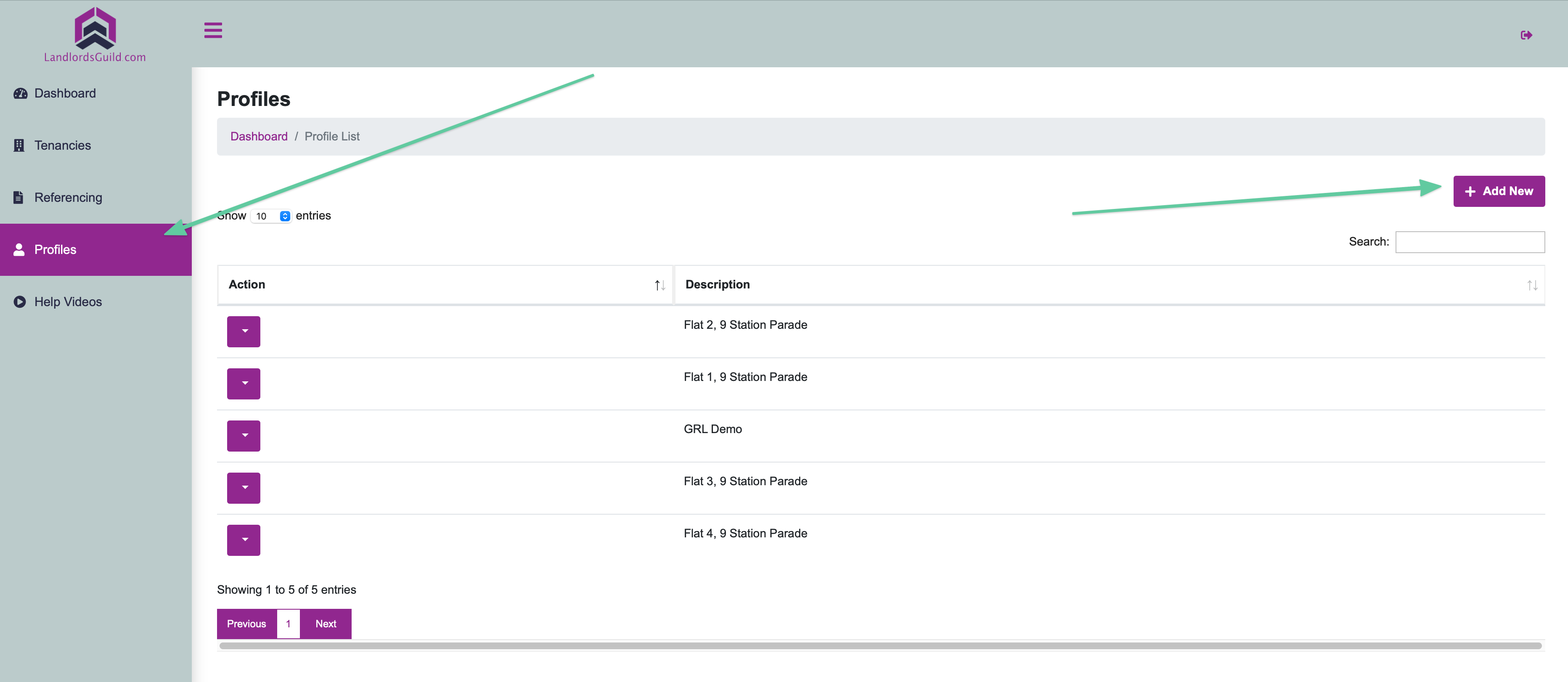The height and width of the screenshot is (682, 1568).
Task: Open Dashboard from the sidebar
Action: 95,93
